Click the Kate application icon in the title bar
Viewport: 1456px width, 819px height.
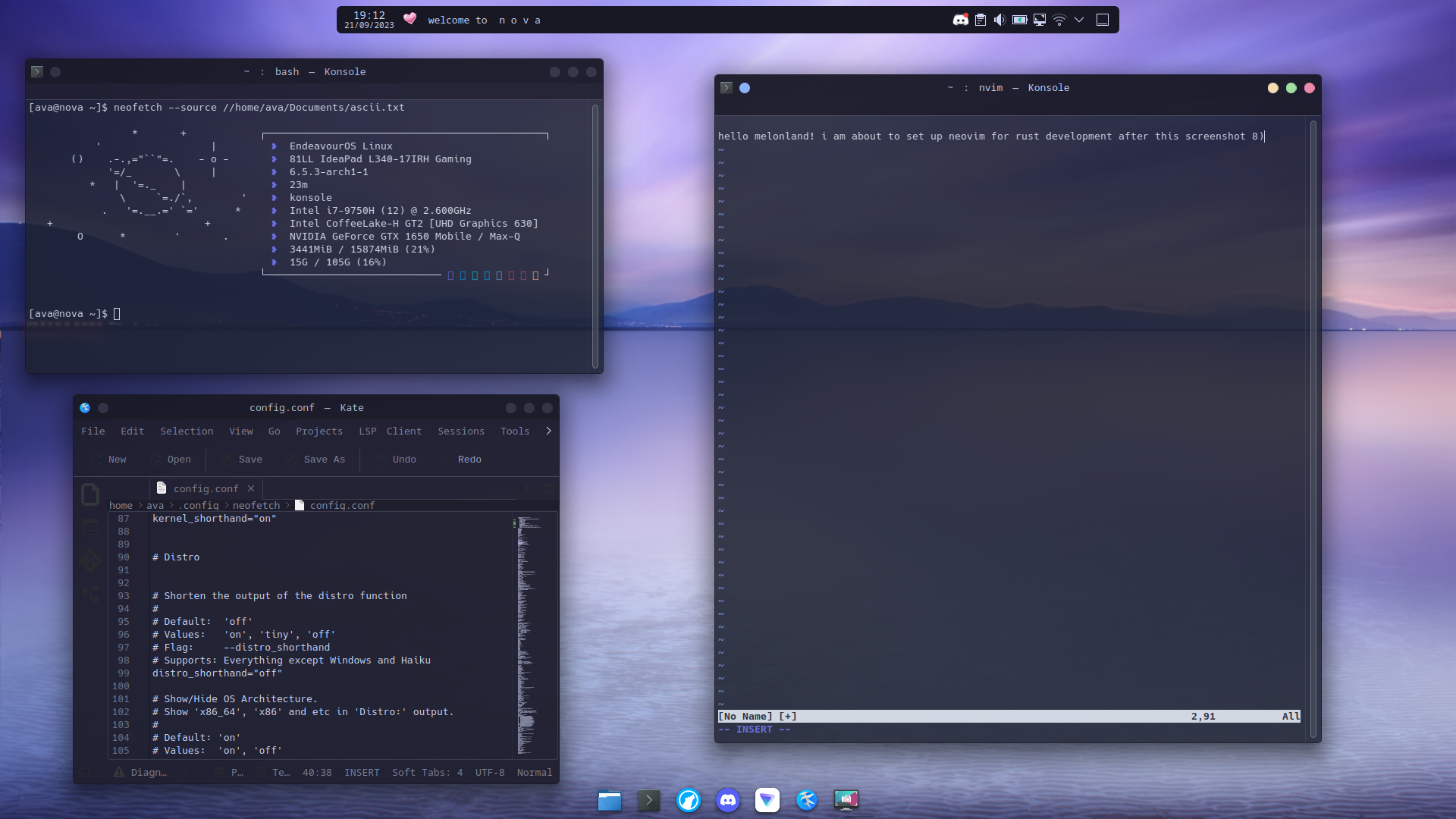pyautogui.click(x=85, y=408)
